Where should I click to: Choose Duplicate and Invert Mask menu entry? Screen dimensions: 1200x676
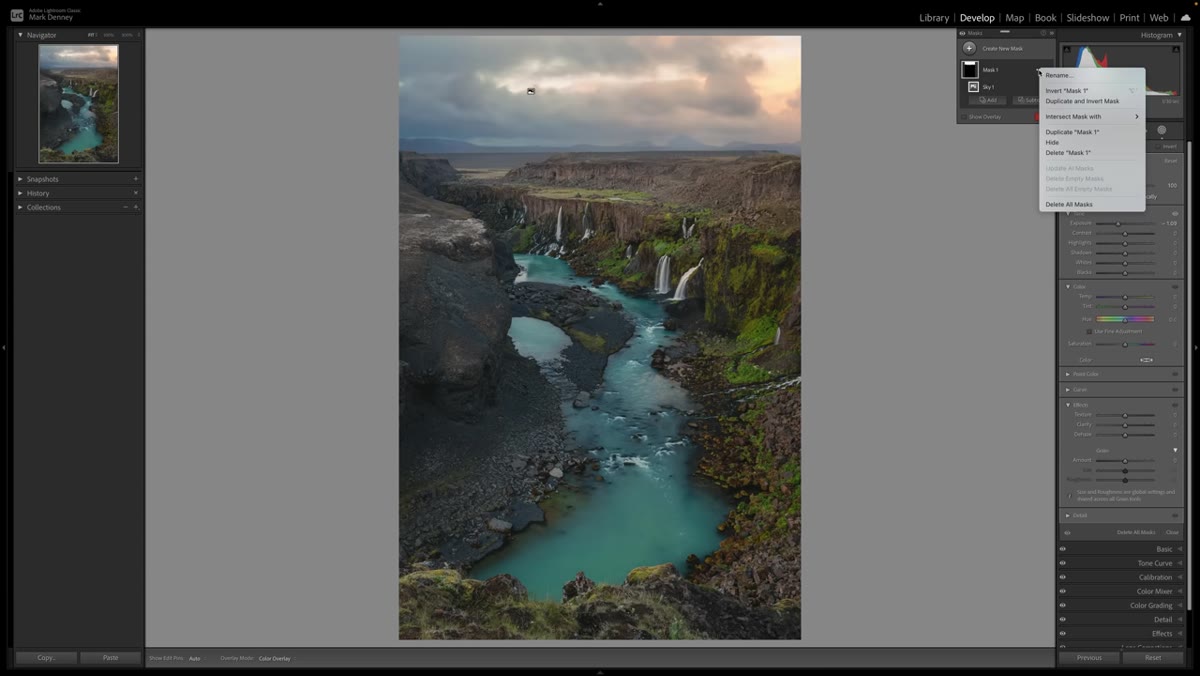[1082, 101]
